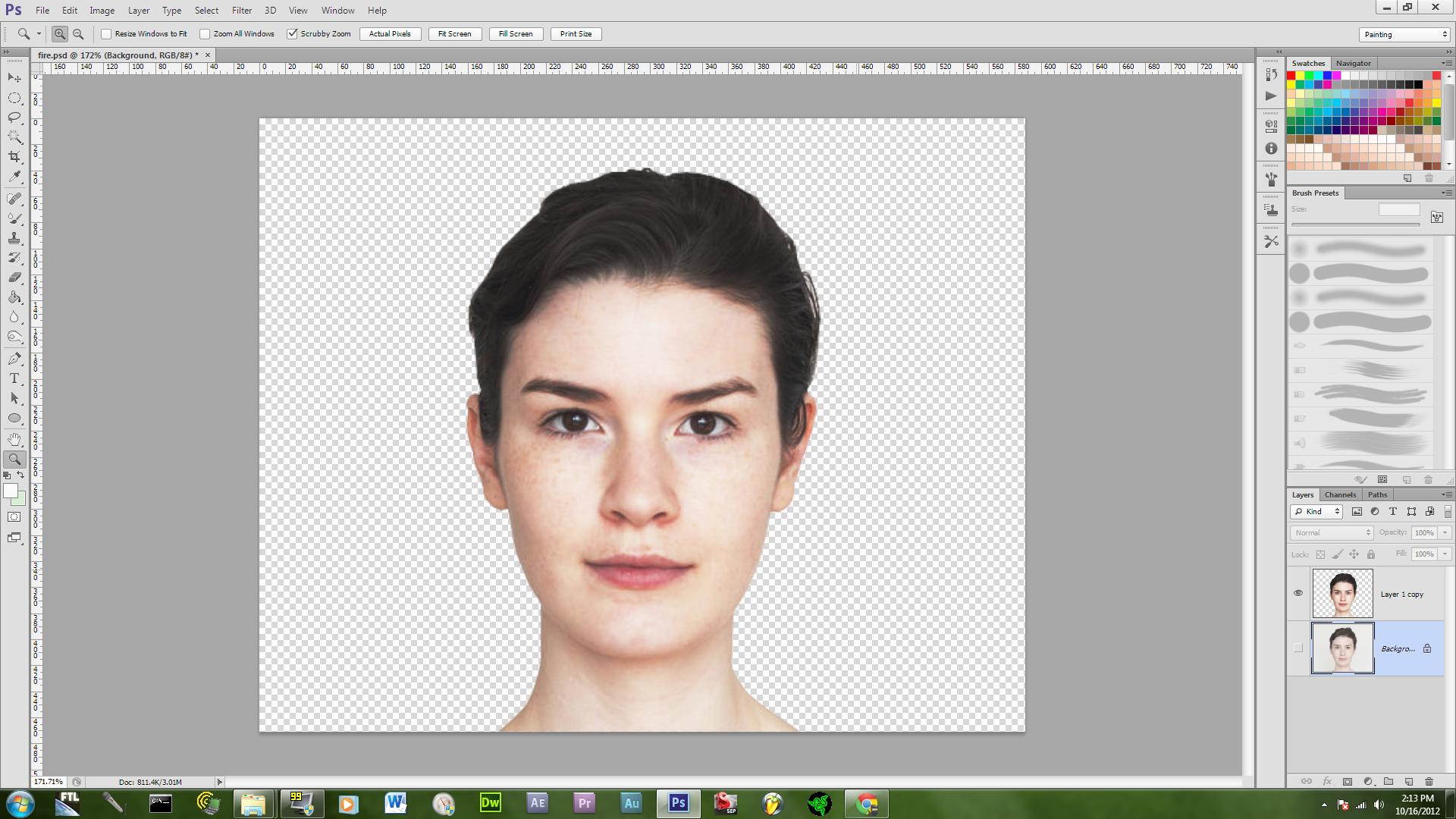Select the Path Selection arrow tool
The image size is (1456, 819).
pyautogui.click(x=14, y=398)
